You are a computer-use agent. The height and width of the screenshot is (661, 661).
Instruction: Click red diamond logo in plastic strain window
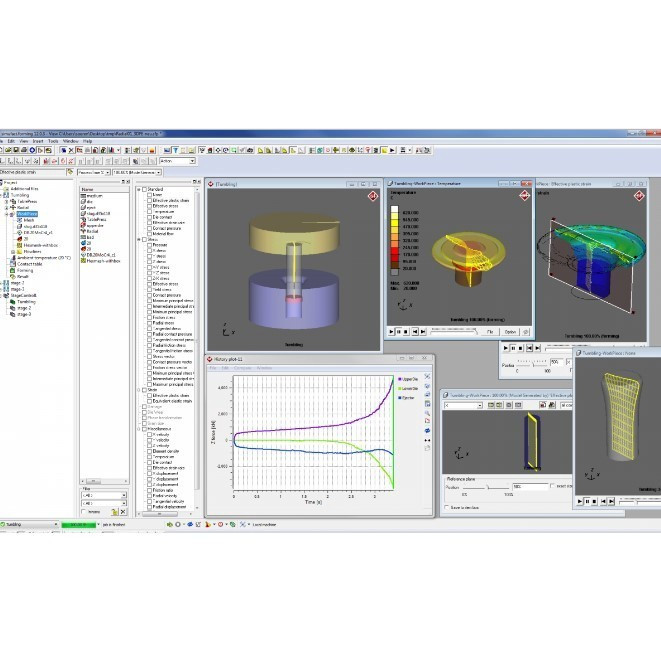640,196
